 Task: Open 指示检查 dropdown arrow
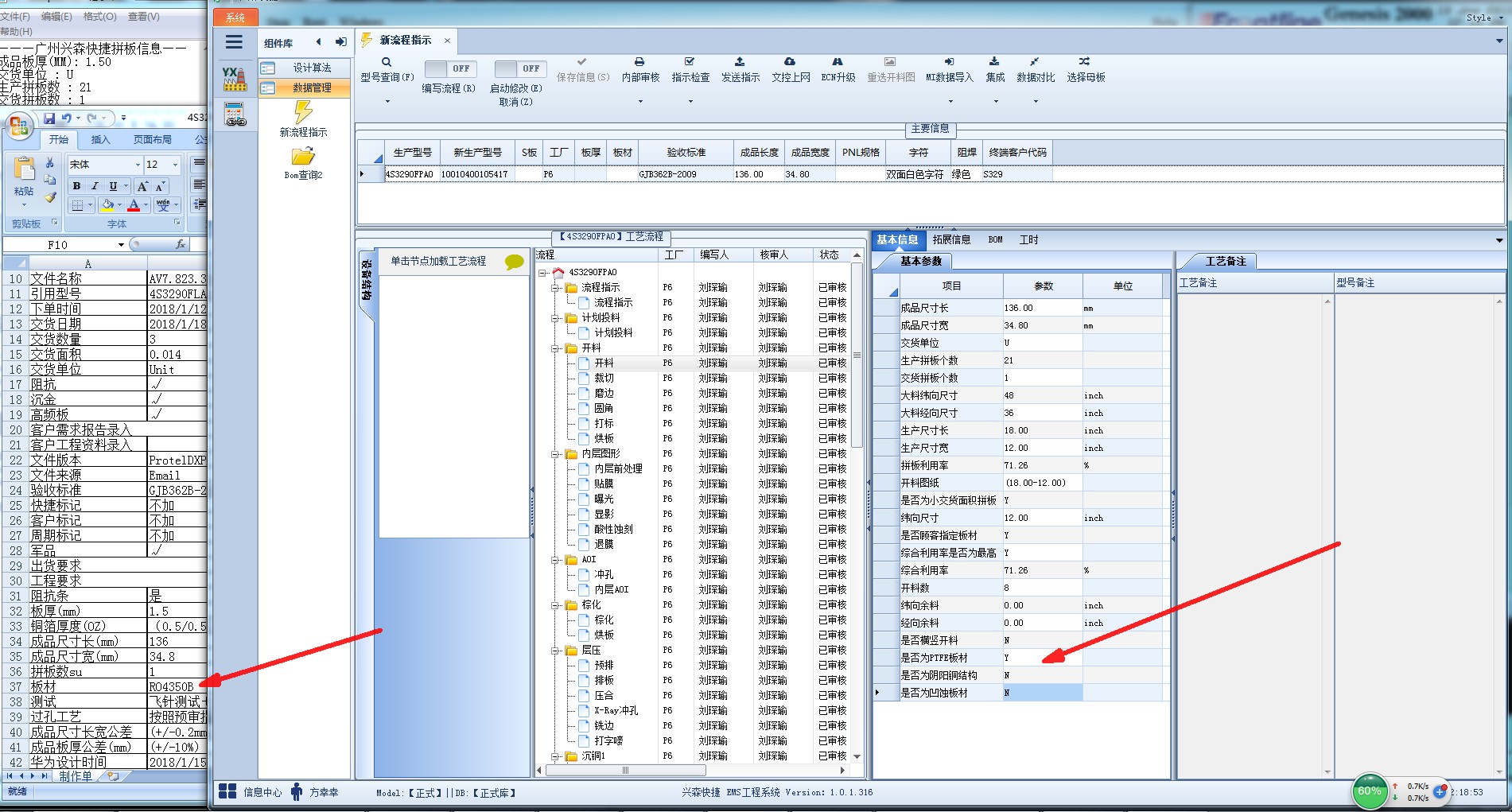(x=690, y=101)
